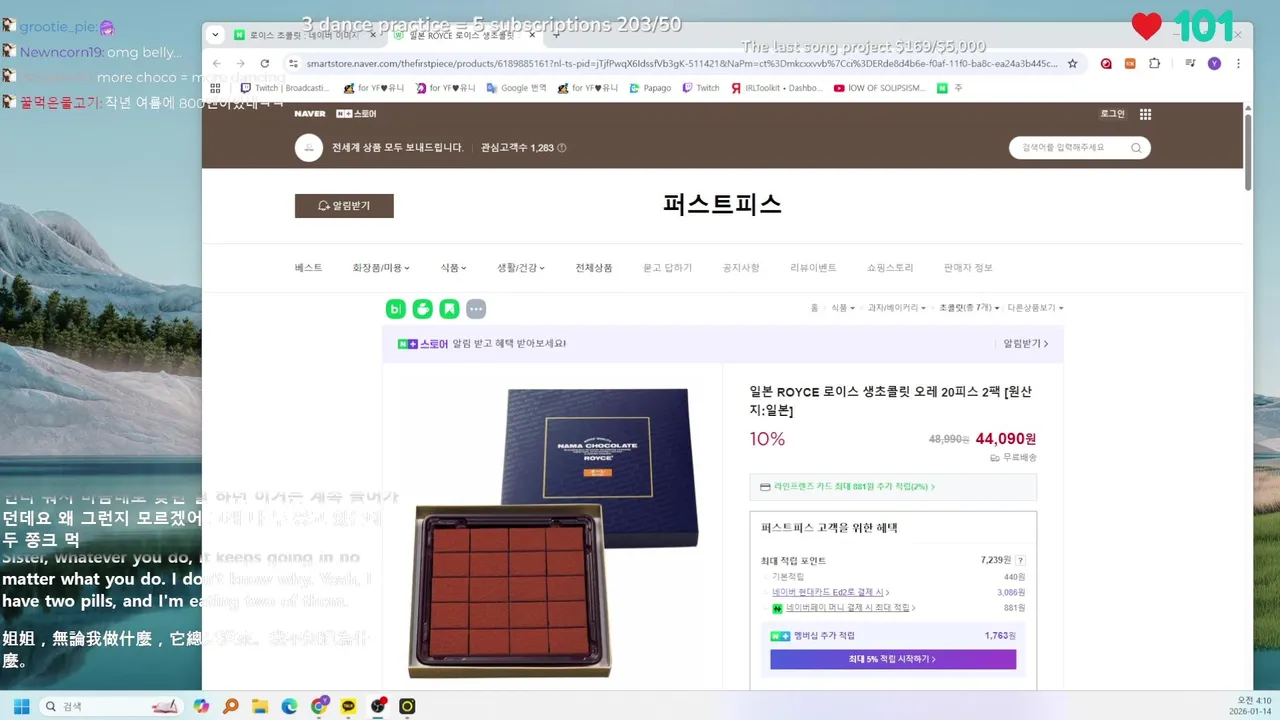Viewport: 1280px width, 720px height.
Task: Expand the 다른상품보기 dropdown
Action: point(1035,308)
